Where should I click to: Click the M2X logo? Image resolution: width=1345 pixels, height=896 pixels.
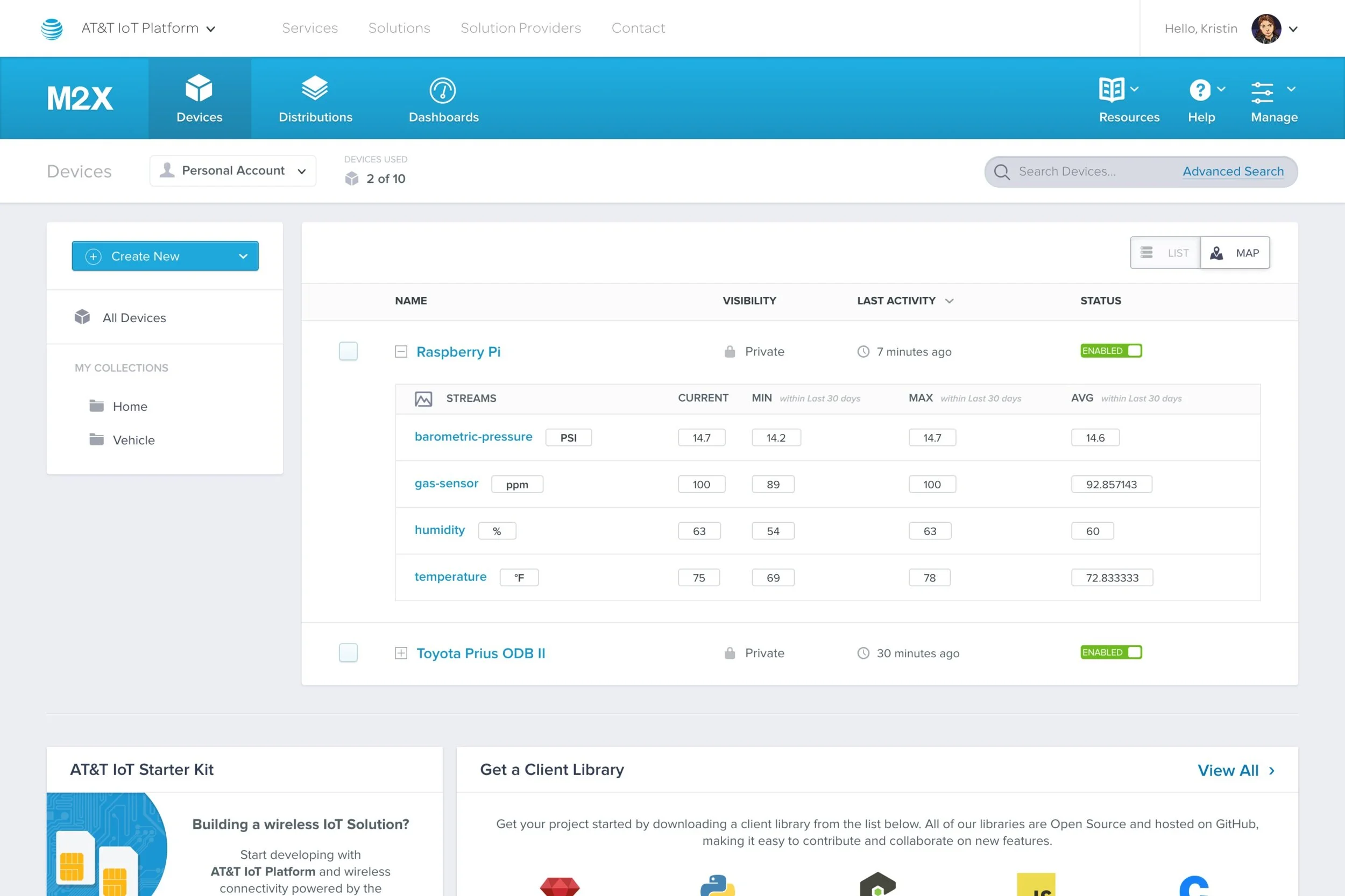click(80, 98)
